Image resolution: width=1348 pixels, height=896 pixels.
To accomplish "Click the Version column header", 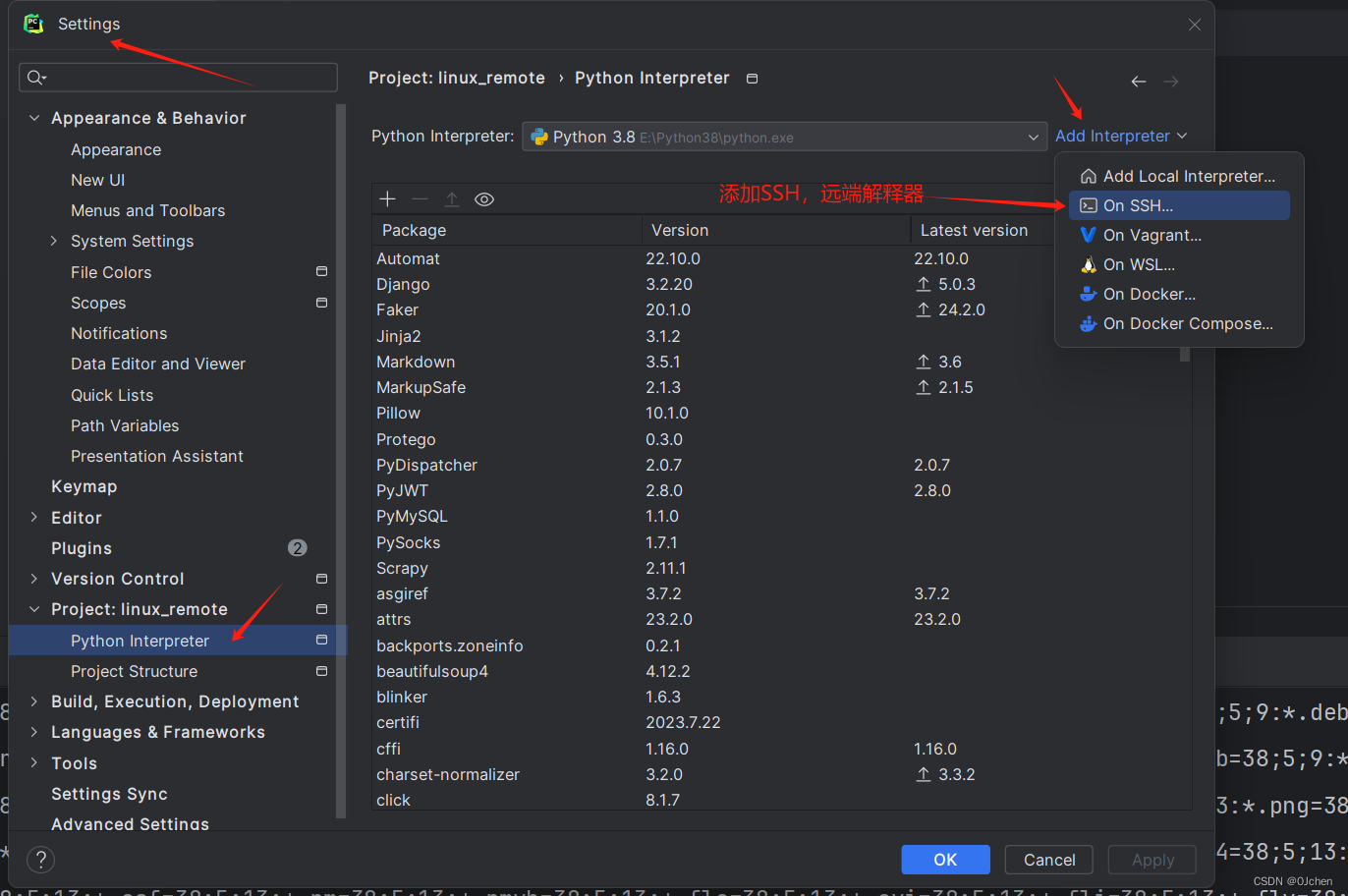I will tap(776, 230).
